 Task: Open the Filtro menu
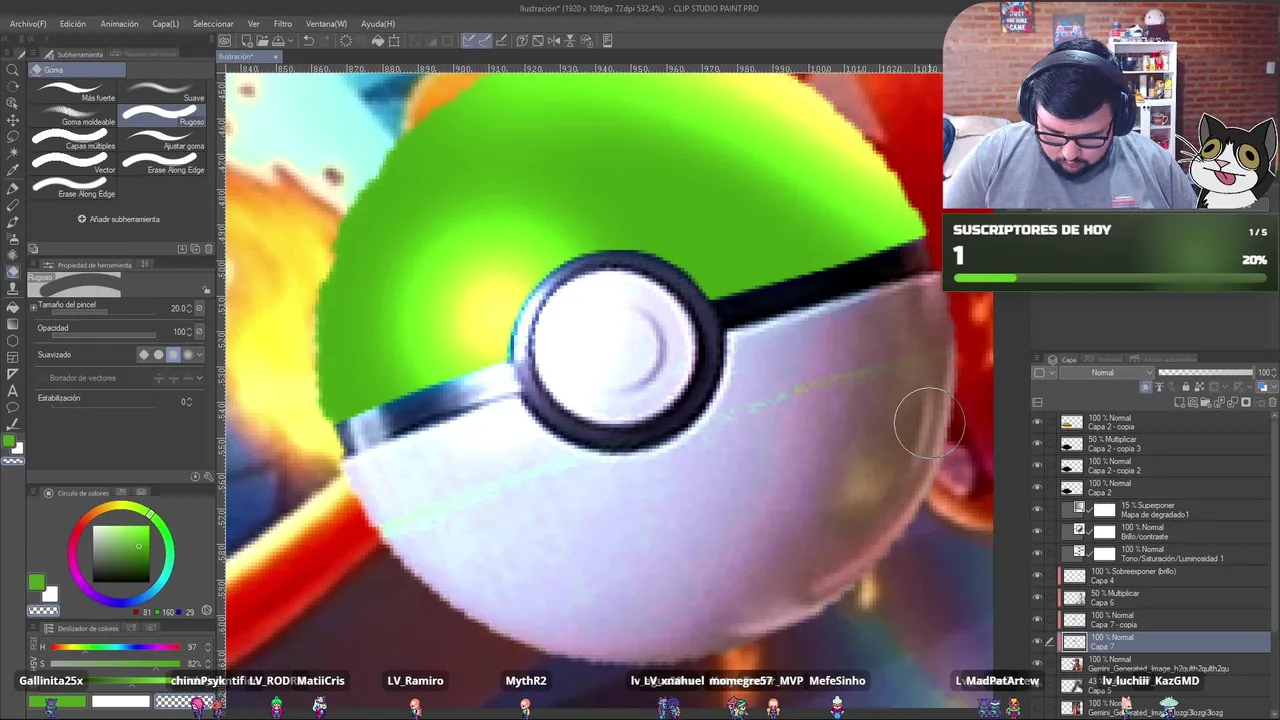[x=283, y=24]
